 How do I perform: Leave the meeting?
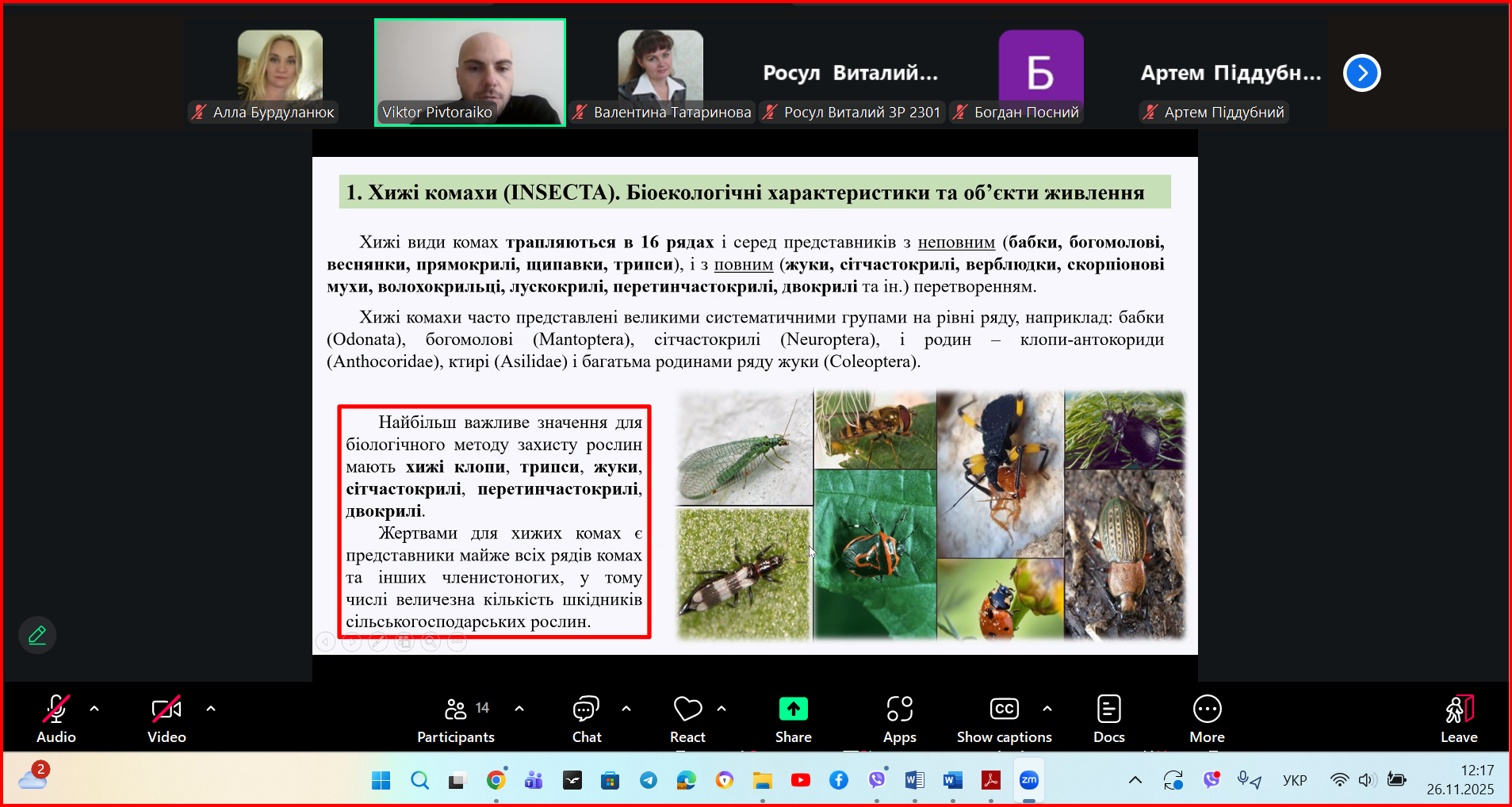pos(1459,718)
